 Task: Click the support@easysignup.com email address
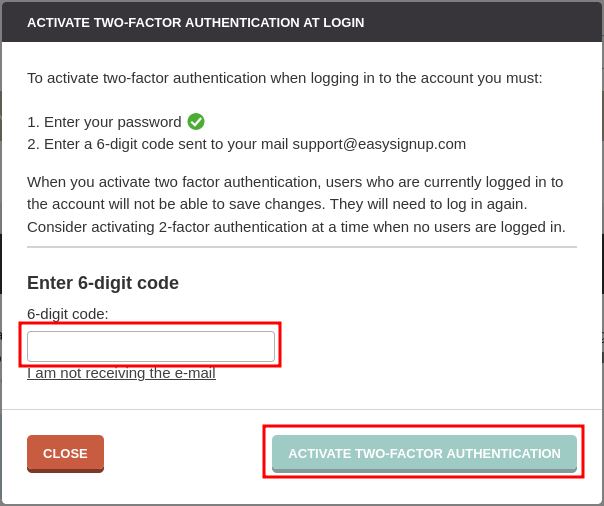(x=379, y=144)
